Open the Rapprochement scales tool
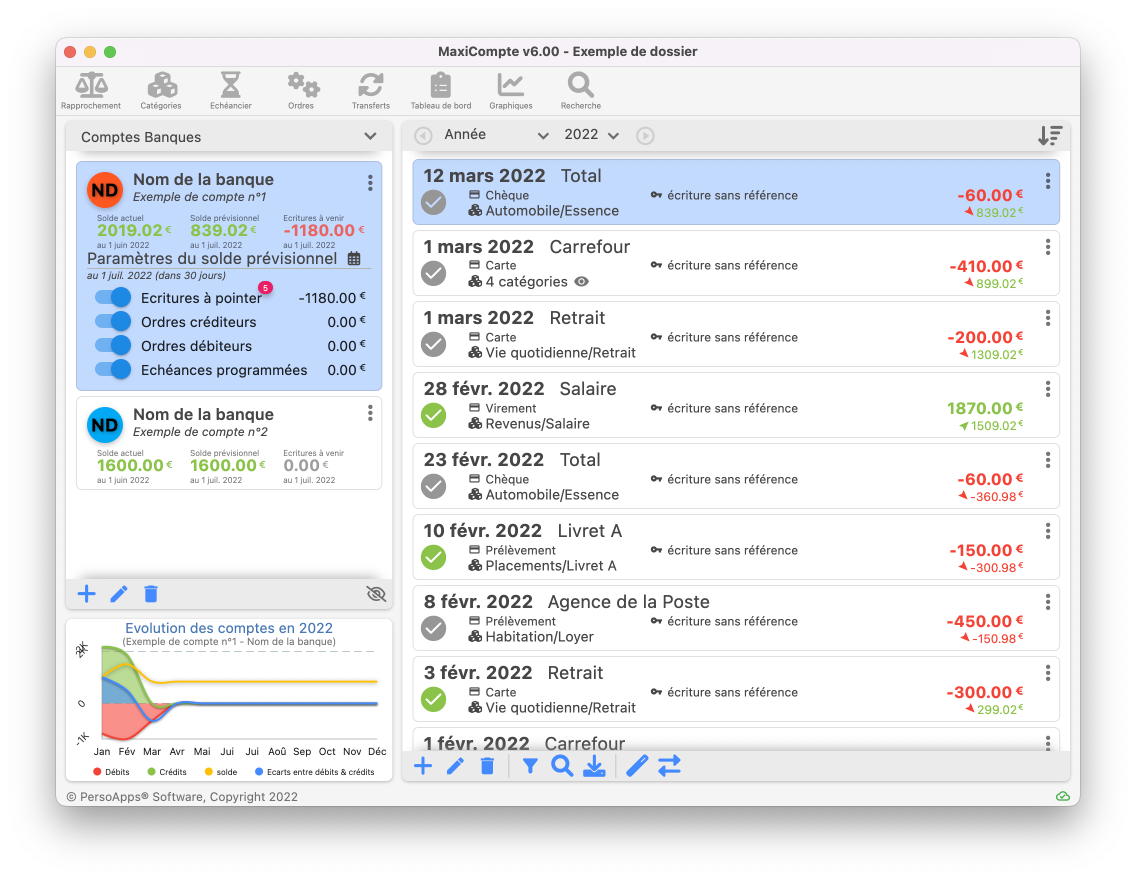 (91, 91)
